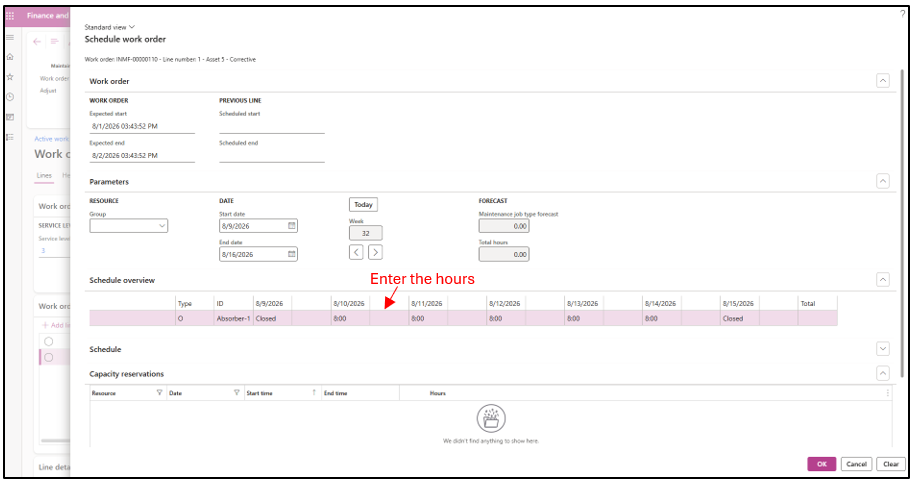Click the Closed cell under 8/15/2026
The image size is (913, 481).
[x=739, y=319]
